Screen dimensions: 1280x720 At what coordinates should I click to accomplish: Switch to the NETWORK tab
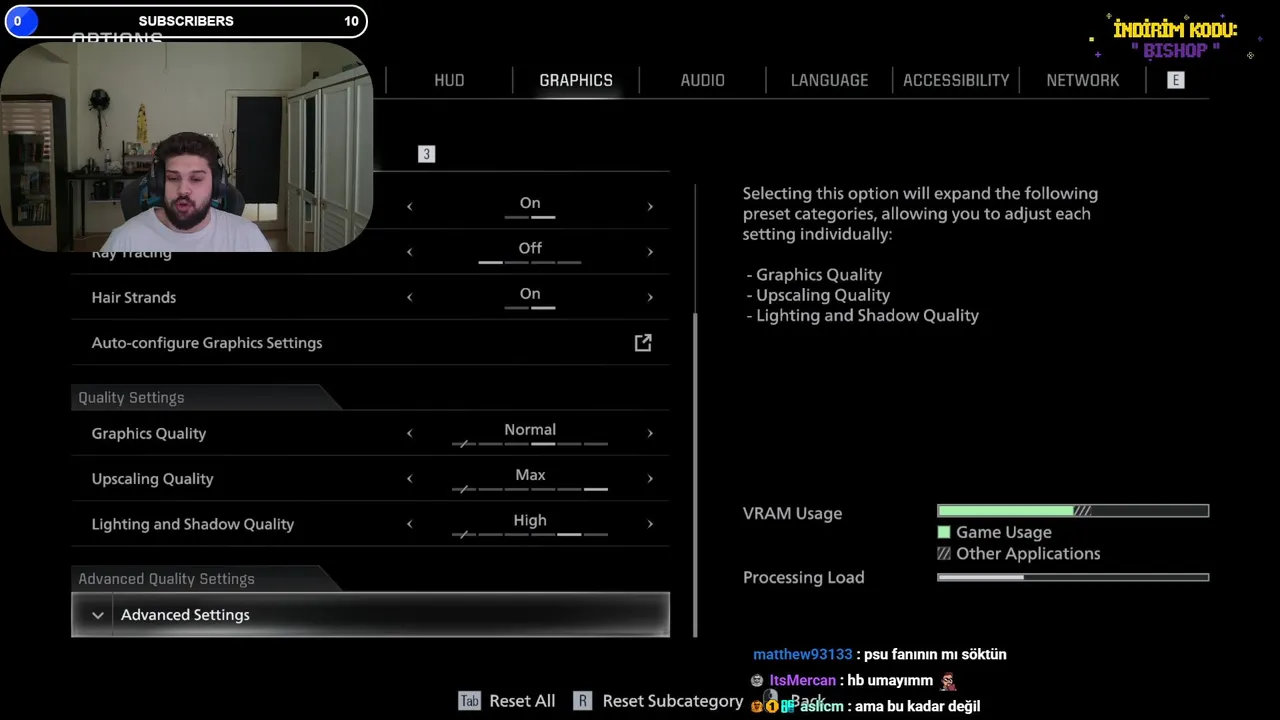point(1082,80)
